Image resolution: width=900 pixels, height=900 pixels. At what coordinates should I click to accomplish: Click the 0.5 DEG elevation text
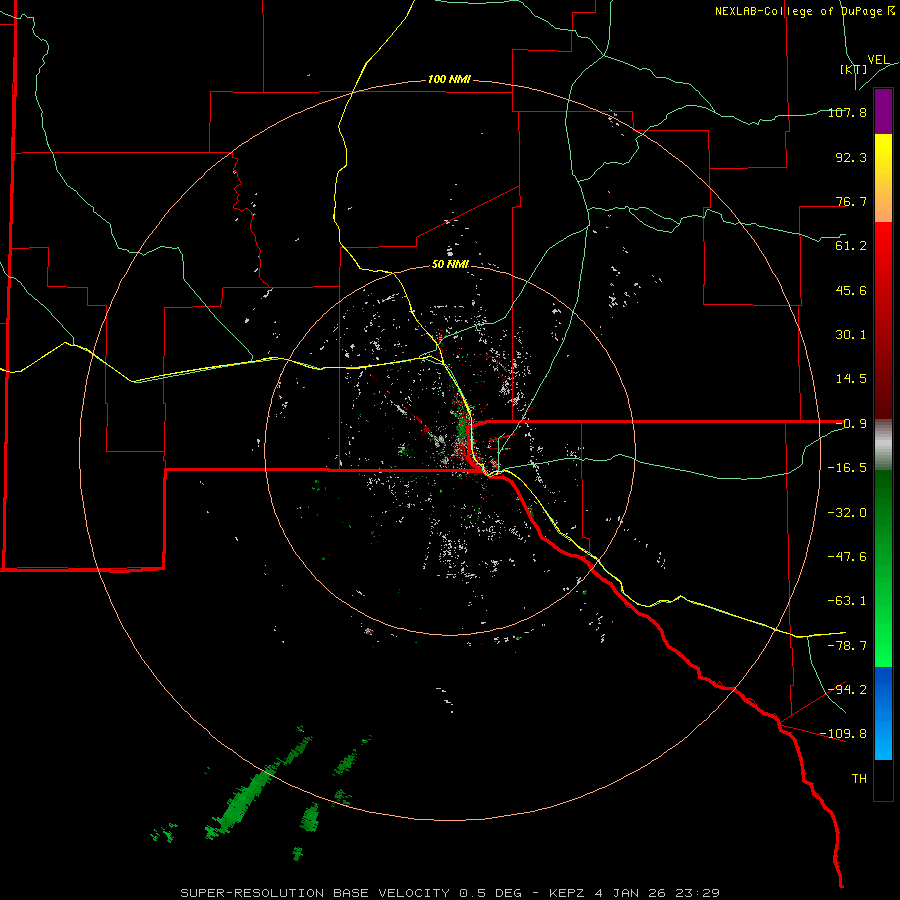tap(490, 893)
